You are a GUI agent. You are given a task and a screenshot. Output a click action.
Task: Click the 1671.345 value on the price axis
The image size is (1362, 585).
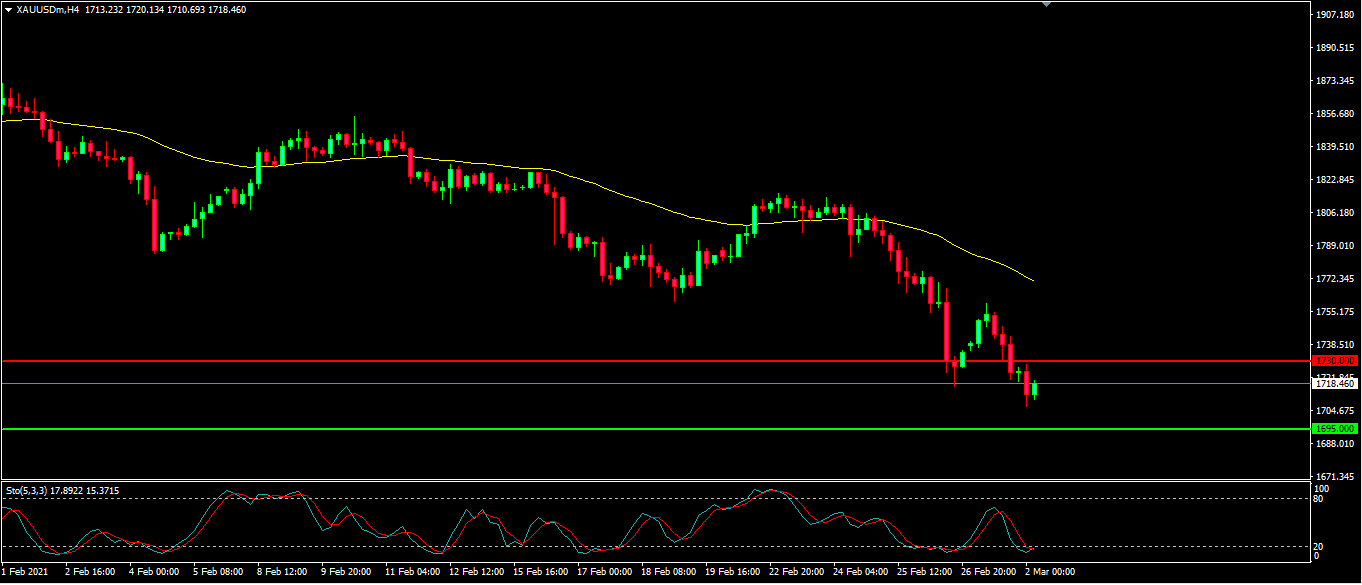[1334, 476]
